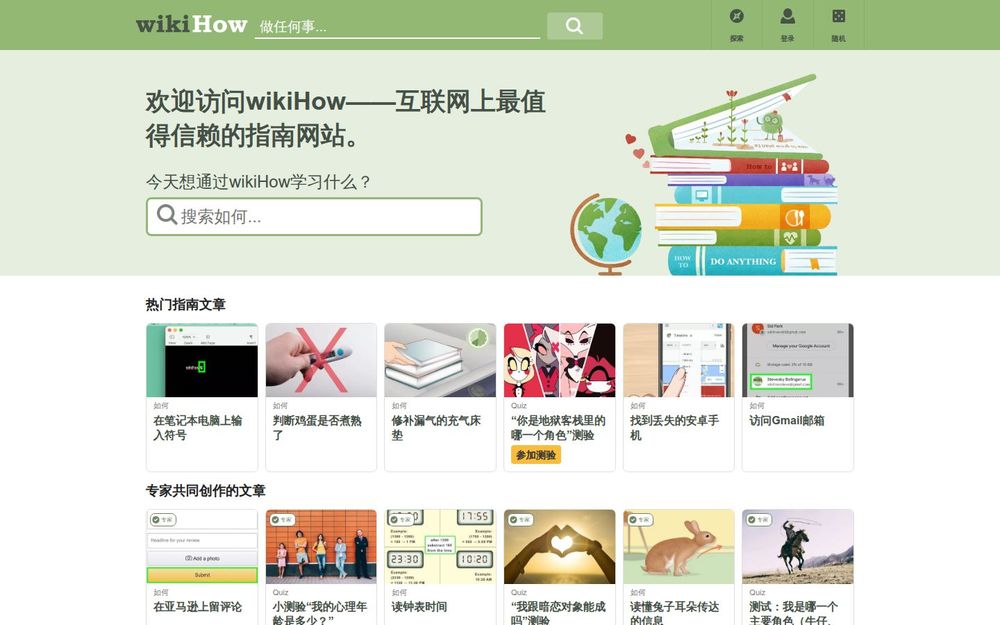Screen dimensions: 1000x625
Task: Open the quiz 测试：我是哪一个主要角色
Action: tap(792, 611)
